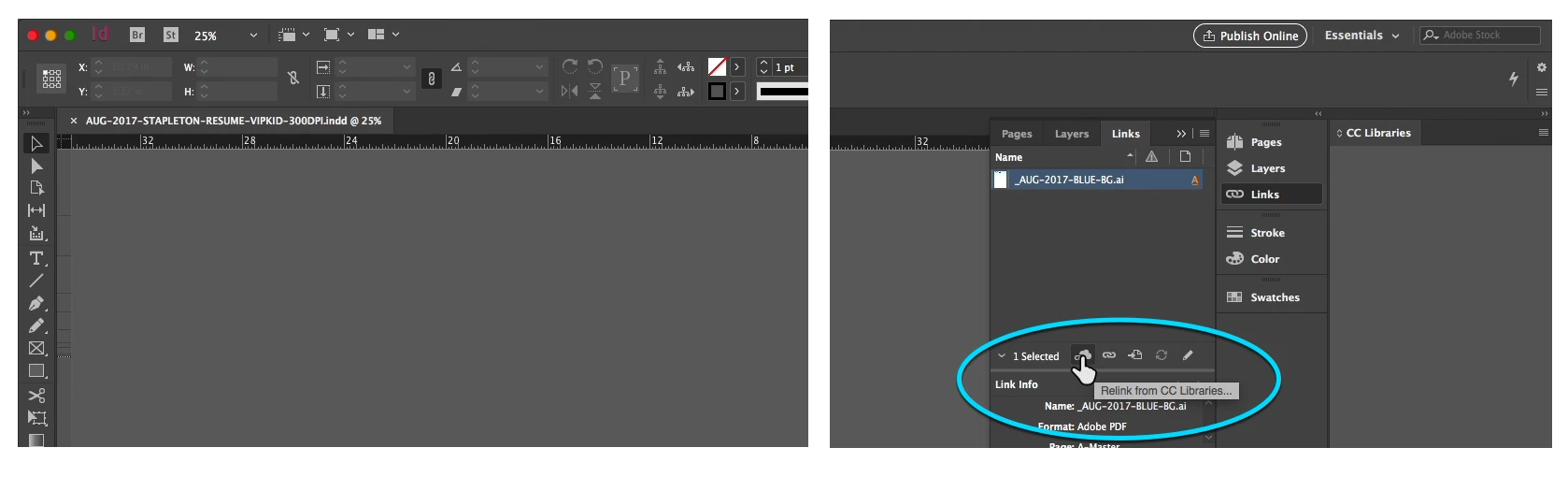The width and height of the screenshot is (1568, 491).
Task: Toggle constrain width and height proportions
Action: [x=293, y=78]
